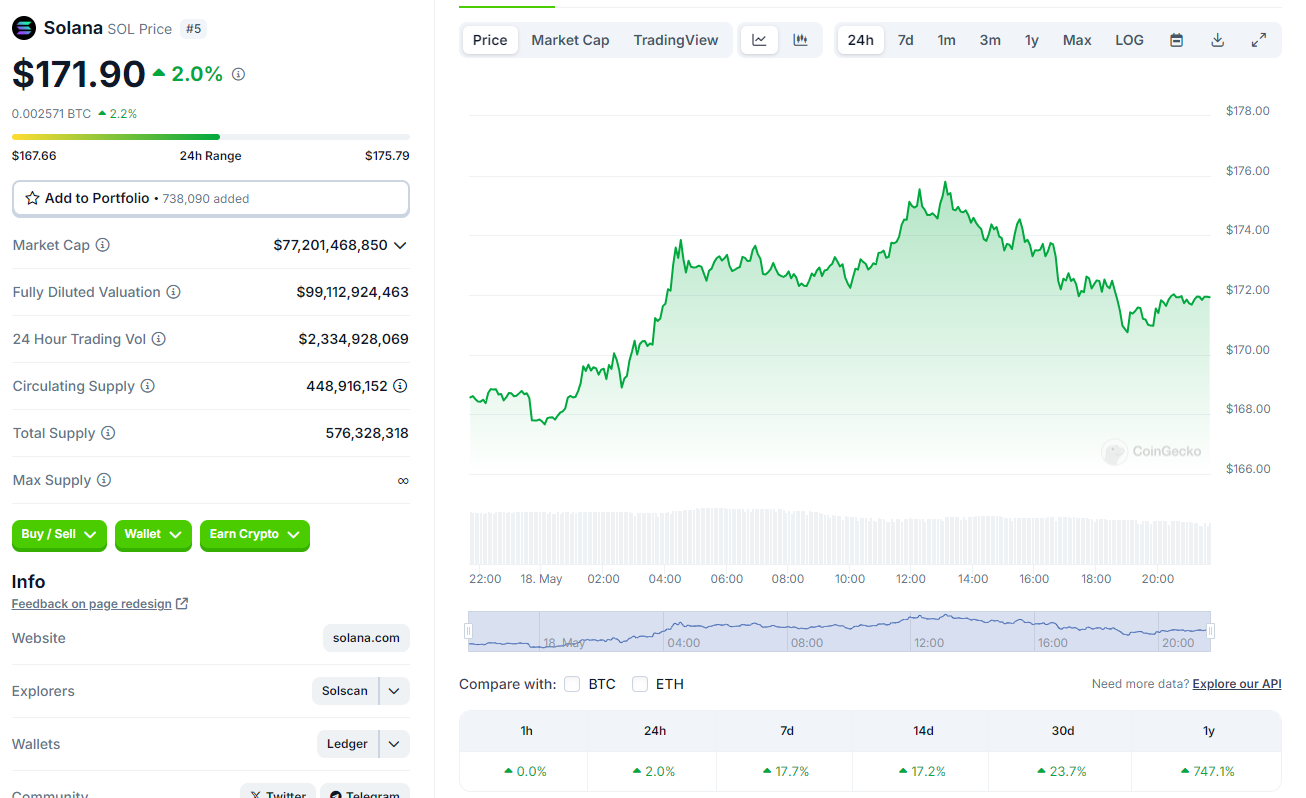This screenshot has height=798, width=1306.
Task: Select the Market Cap chart tab
Action: click(570, 40)
